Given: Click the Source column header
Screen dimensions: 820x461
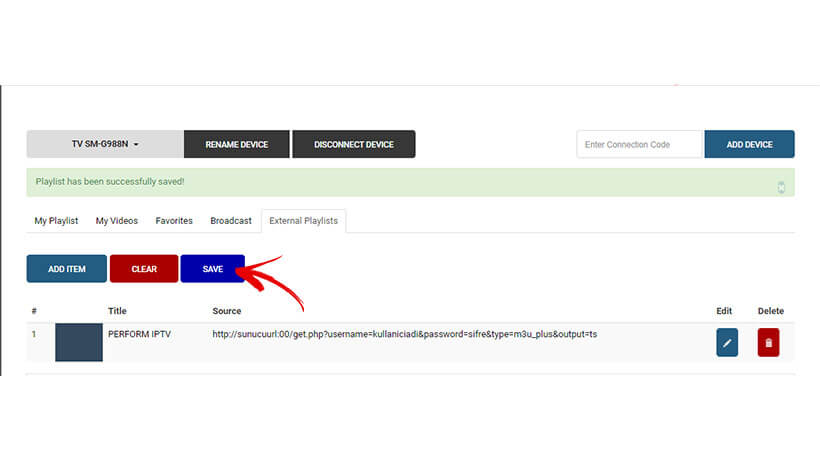Looking at the screenshot, I should click(227, 311).
